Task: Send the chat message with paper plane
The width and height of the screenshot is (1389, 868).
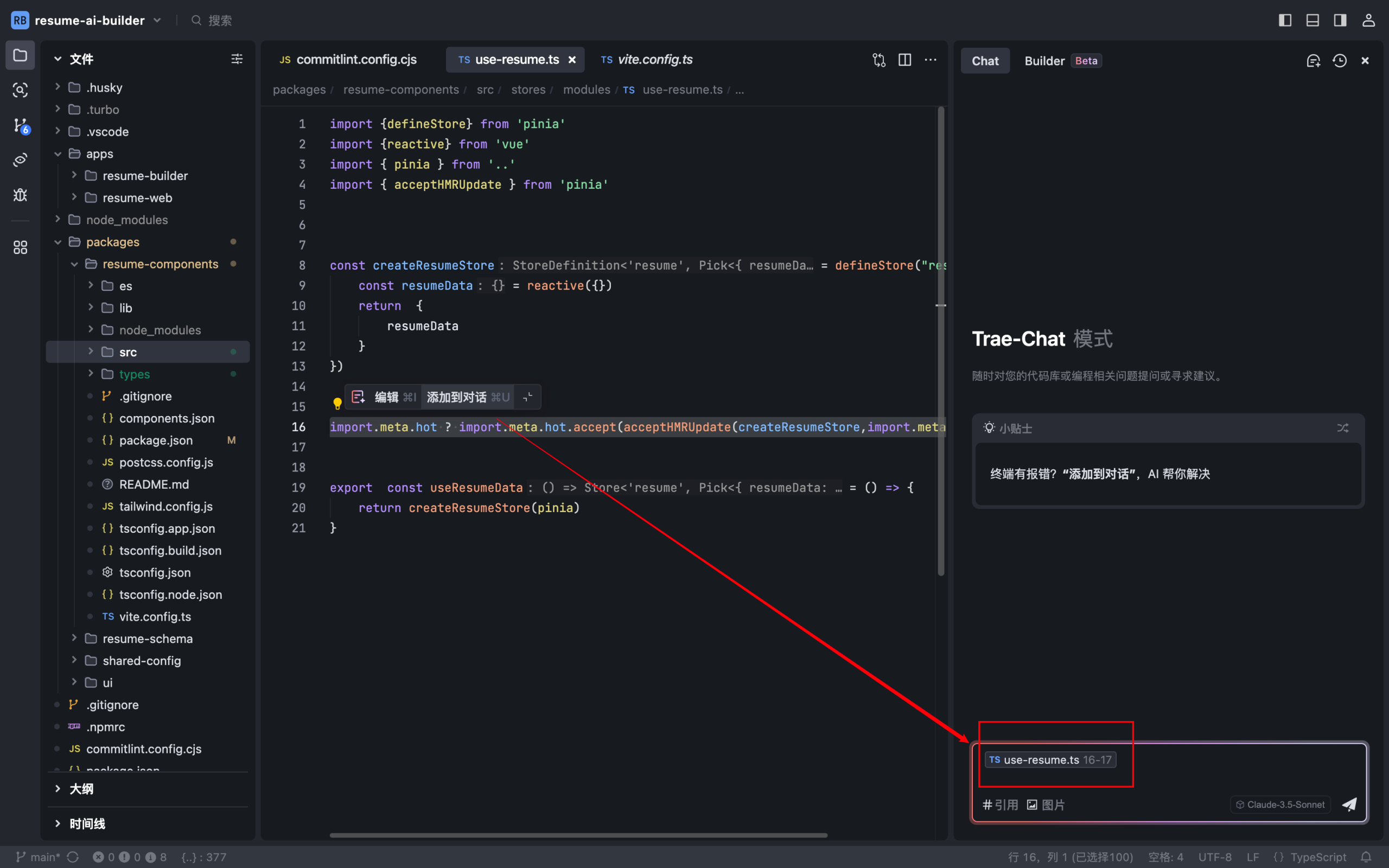Action: pyautogui.click(x=1349, y=805)
